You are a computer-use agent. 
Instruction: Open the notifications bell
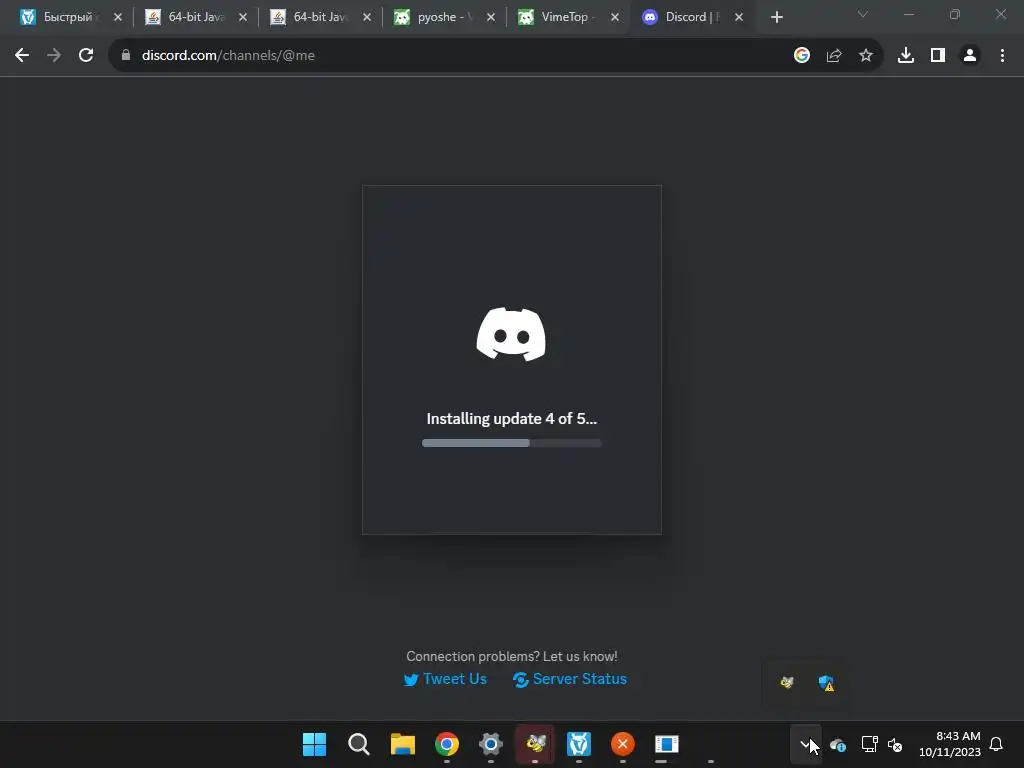[997, 744]
